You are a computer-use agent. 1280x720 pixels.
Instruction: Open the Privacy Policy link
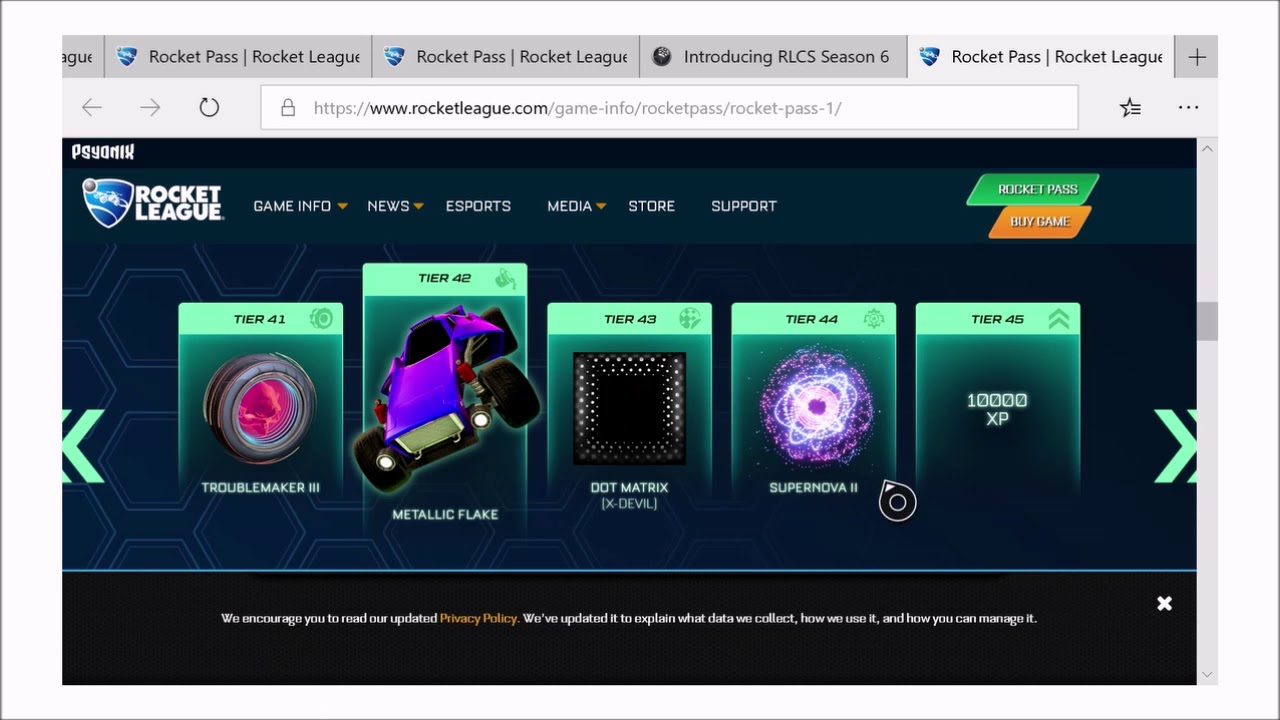(478, 618)
